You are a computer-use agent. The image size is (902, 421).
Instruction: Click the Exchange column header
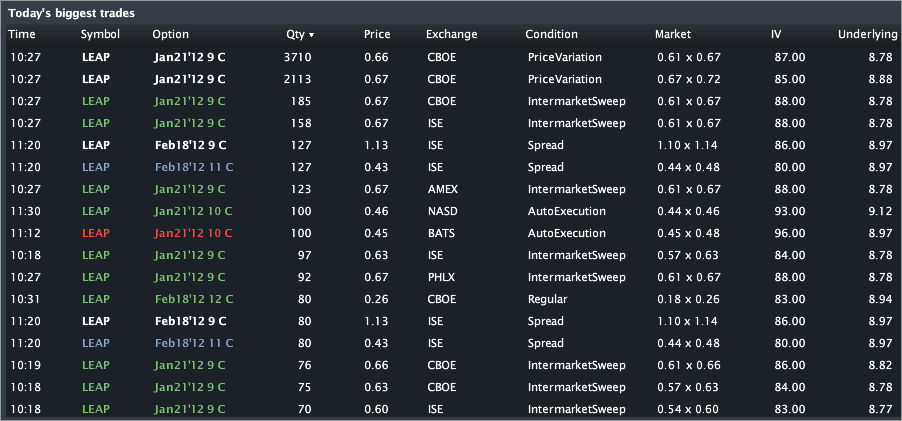pos(452,35)
